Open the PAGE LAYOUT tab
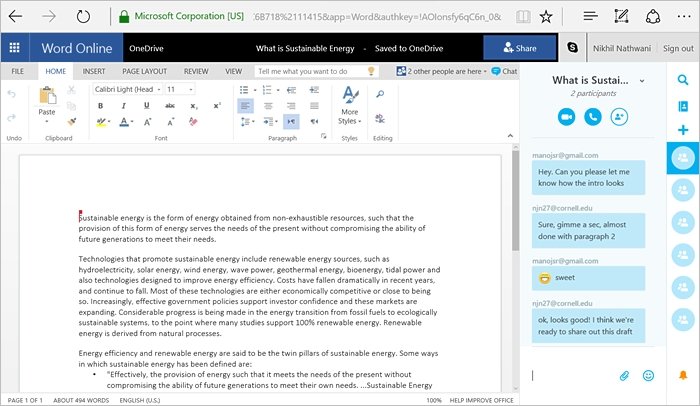 click(145, 71)
